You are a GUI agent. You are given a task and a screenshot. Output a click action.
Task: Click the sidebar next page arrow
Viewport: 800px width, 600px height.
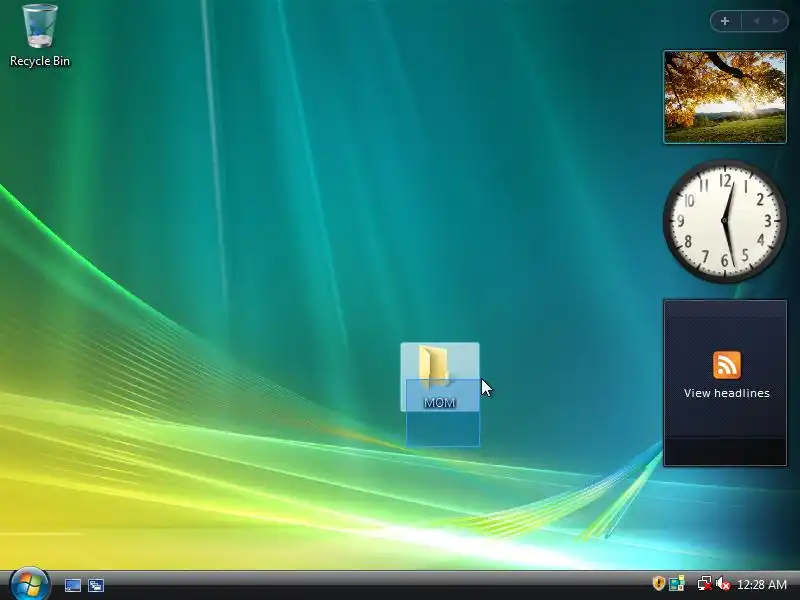(x=776, y=21)
